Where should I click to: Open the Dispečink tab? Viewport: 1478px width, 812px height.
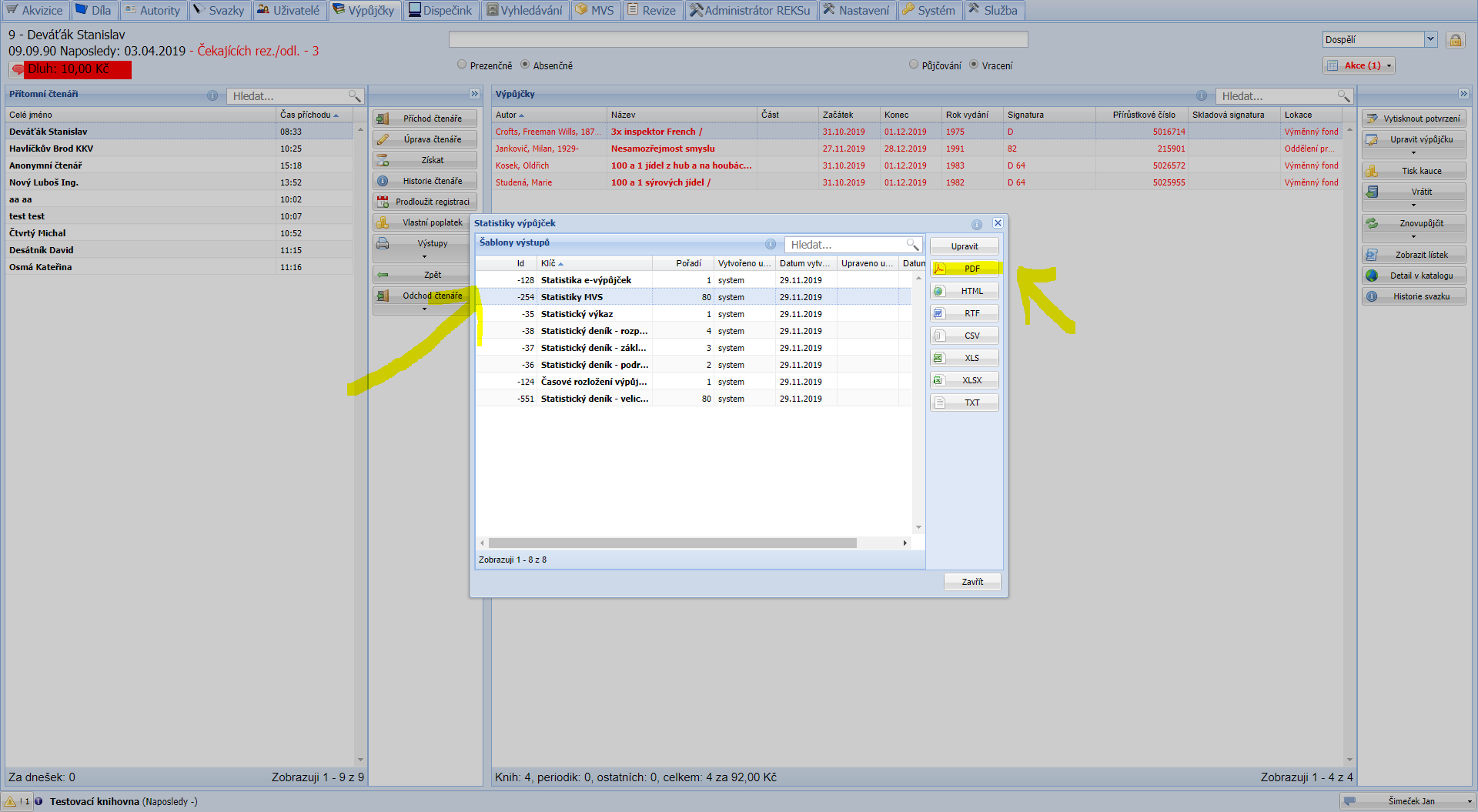440,11
